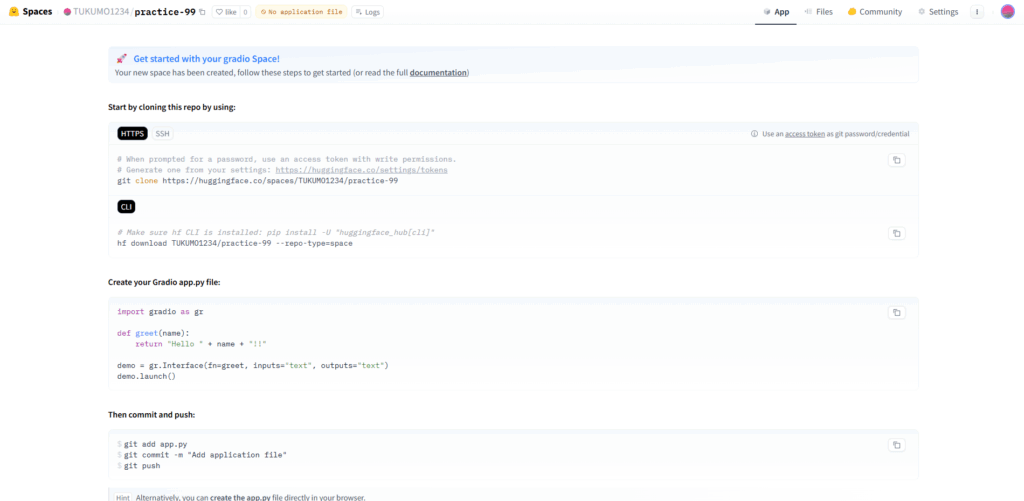Go to the Community tab
Screen dimensions: 1024x501
(x=874, y=12)
